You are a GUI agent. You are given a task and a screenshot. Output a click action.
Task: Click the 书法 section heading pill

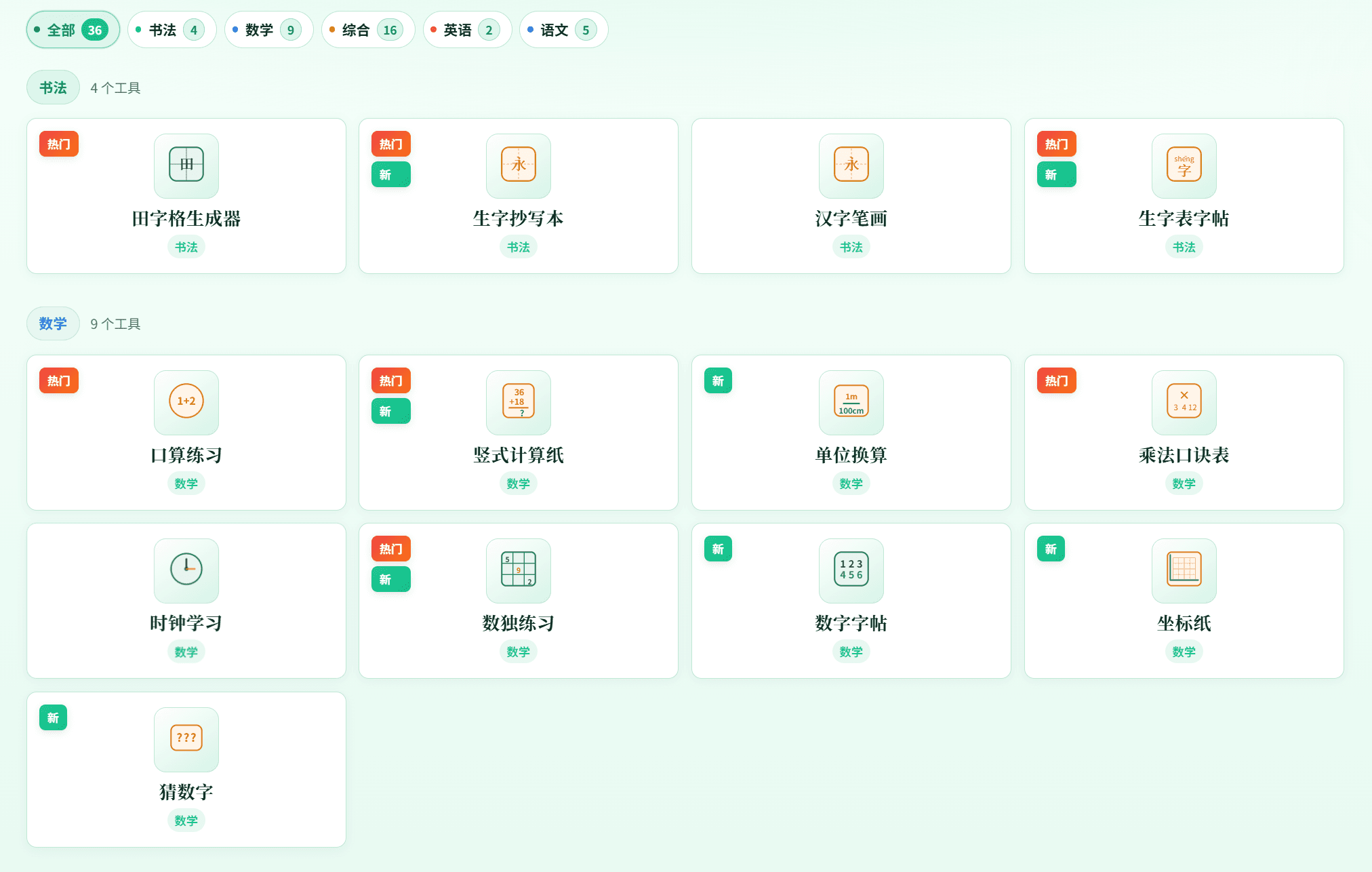click(53, 87)
